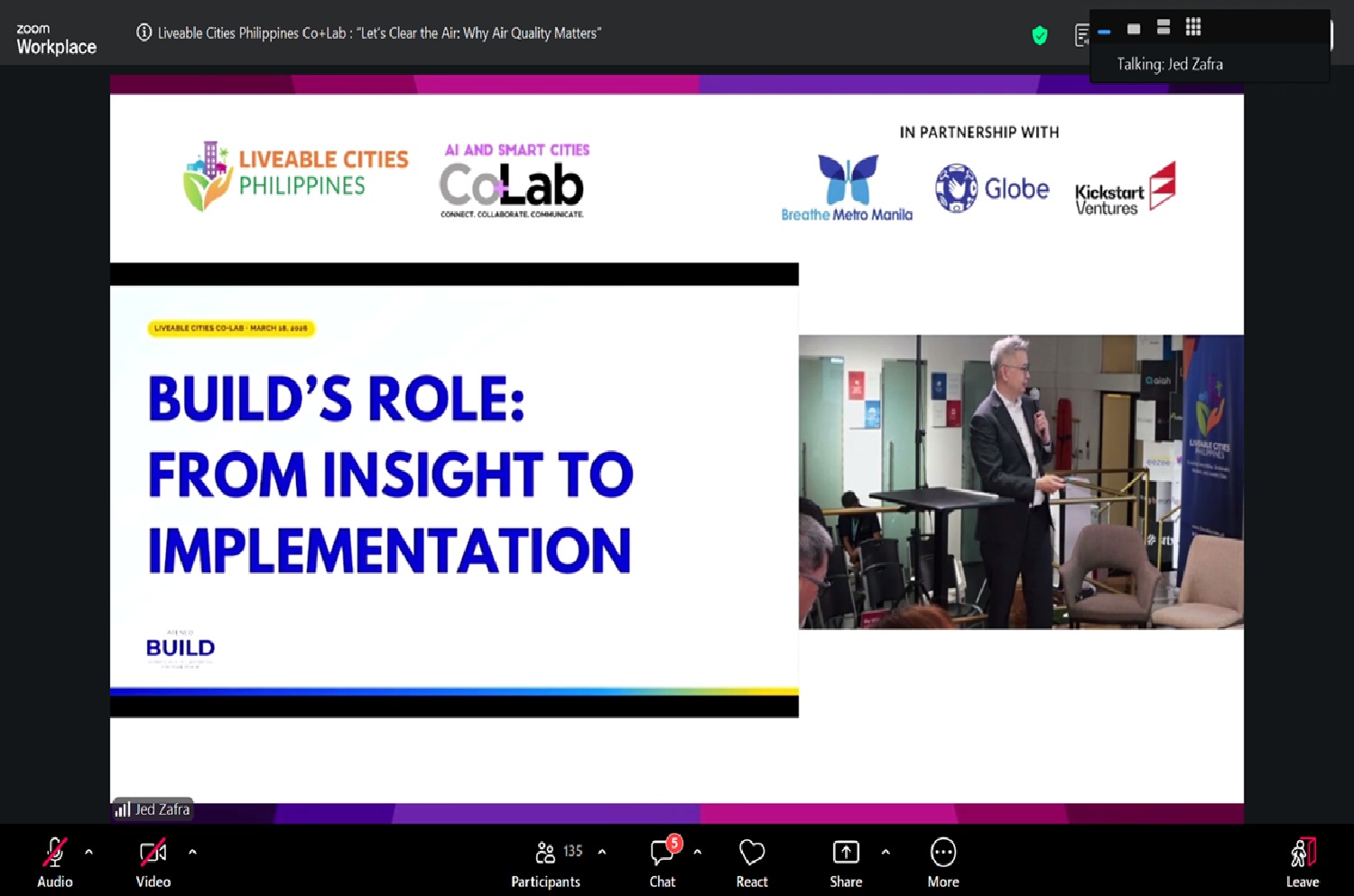Open the React emoji menu
Image resolution: width=1354 pixels, height=896 pixels.
(x=751, y=853)
